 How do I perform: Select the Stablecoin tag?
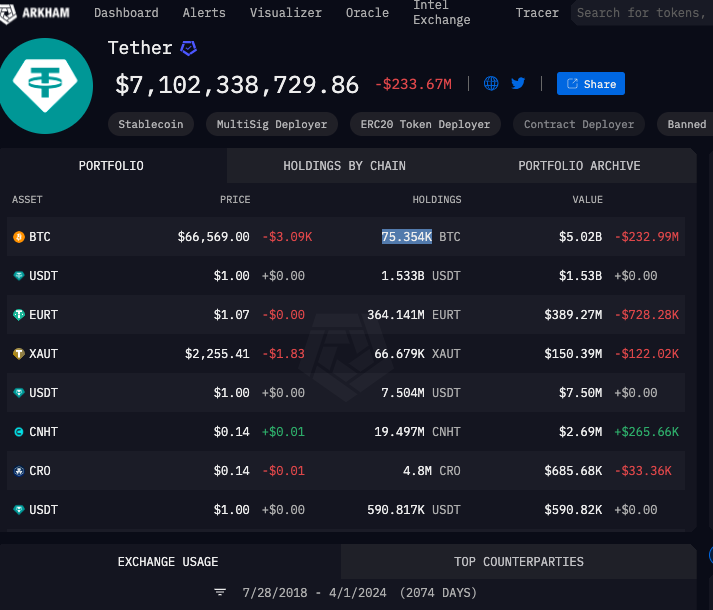[x=151, y=124]
